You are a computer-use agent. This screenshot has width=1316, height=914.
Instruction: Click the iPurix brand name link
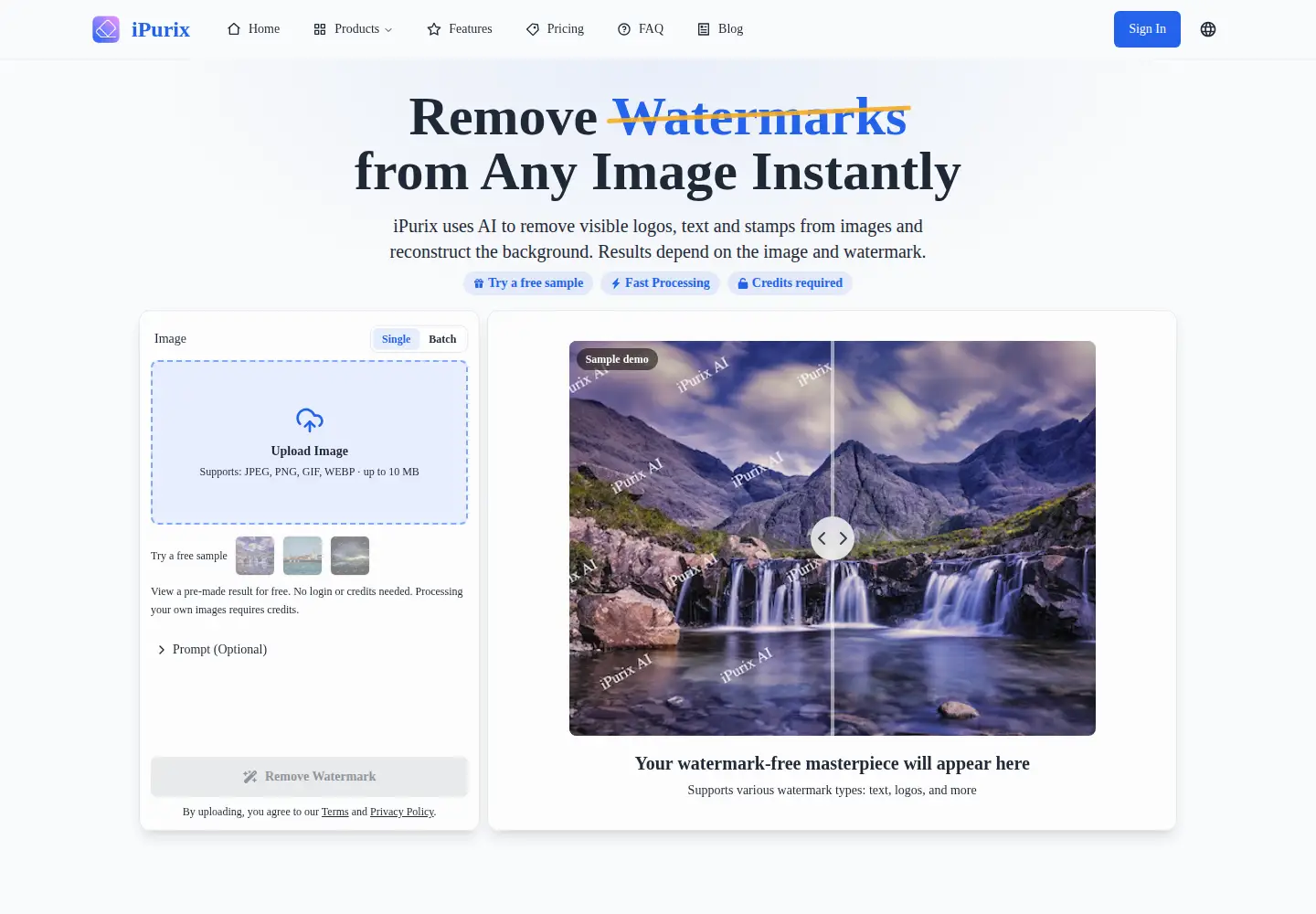click(161, 29)
